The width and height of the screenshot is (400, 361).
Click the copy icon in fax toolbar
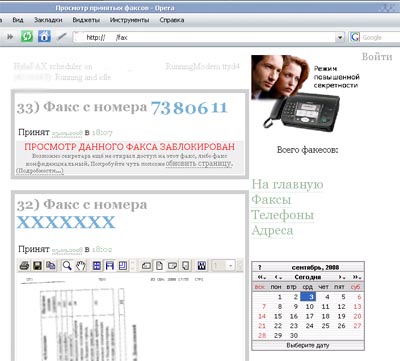coord(51,266)
